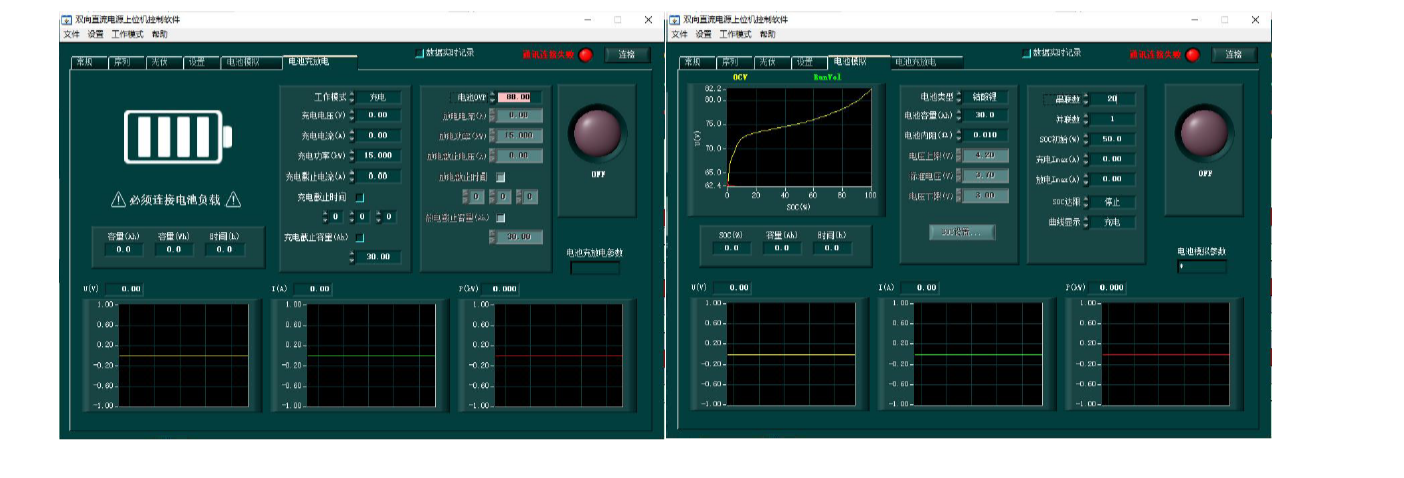Open the SOC达限 selector showing 停止
Image resolution: width=1404 pixels, height=478 pixels.
1111,202
